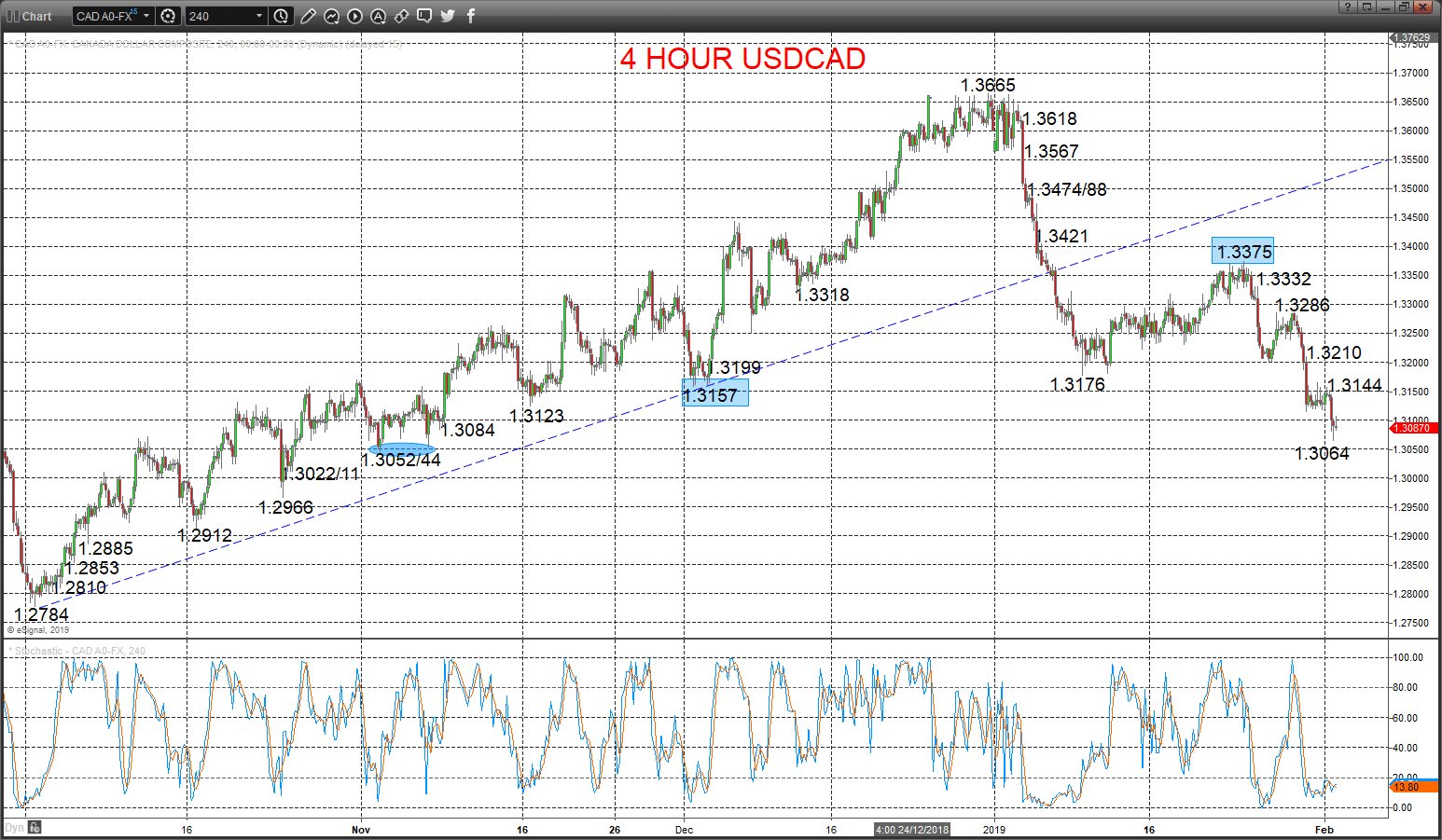This screenshot has height=840, width=1442.
Task: Select the 1.3084 annotation
Action: 467,430
